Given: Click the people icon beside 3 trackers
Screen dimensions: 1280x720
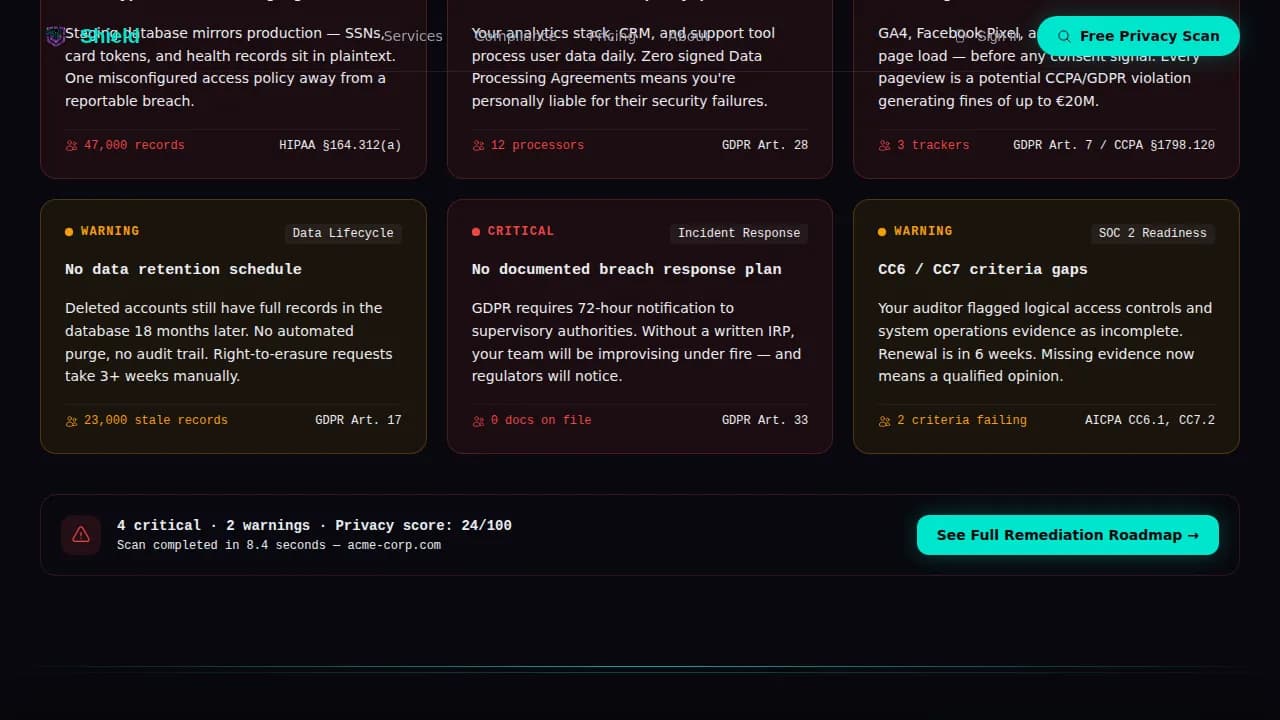Looking at the screenshot, I should [x=884, y=145].
